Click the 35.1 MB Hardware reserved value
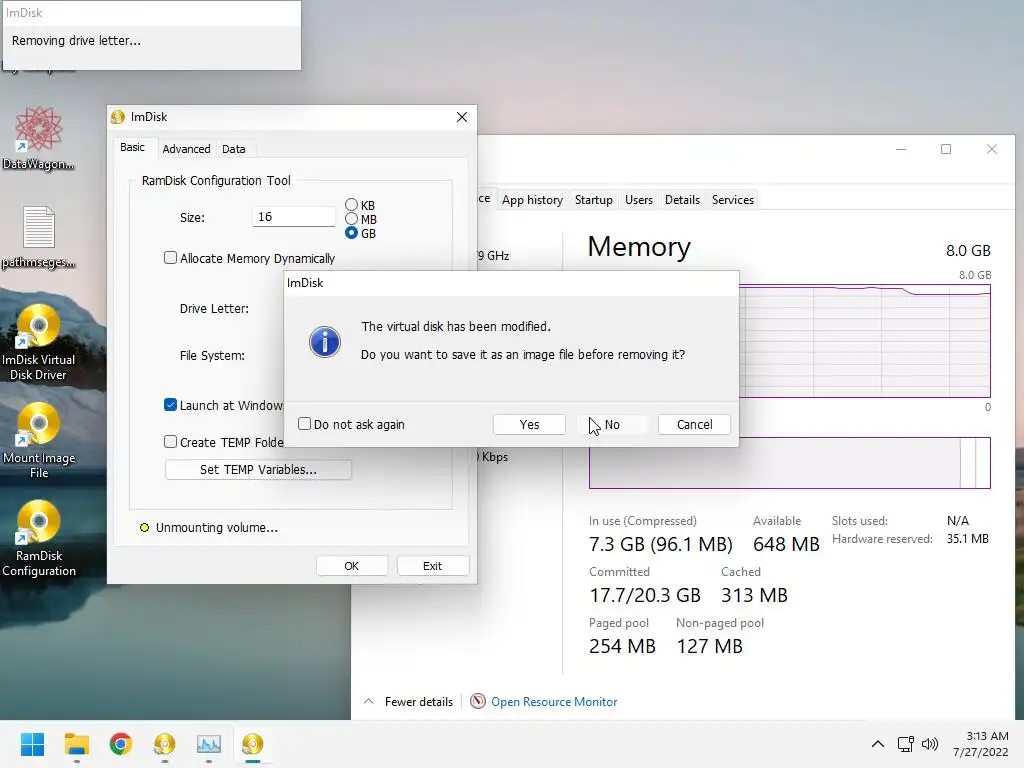The height and width of the screenshot is (768, 1024). pos(968,539)
